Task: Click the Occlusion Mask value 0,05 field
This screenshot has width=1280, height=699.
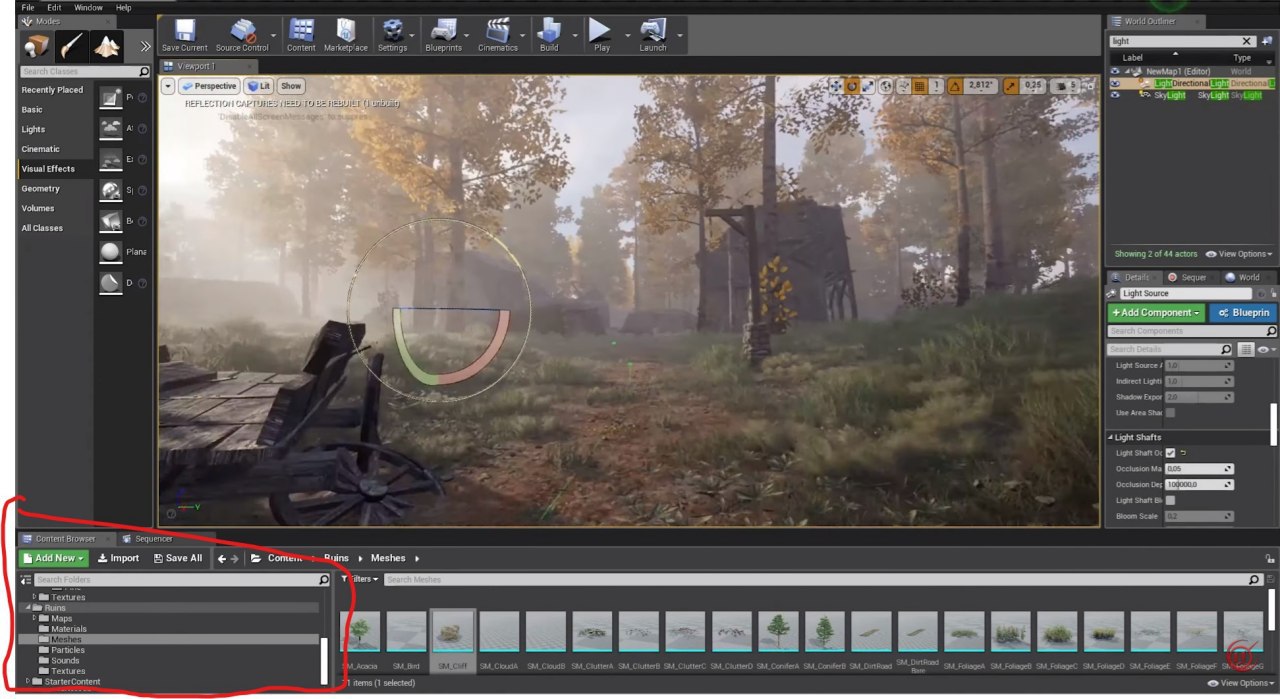Action: [x=1199, y=469]
